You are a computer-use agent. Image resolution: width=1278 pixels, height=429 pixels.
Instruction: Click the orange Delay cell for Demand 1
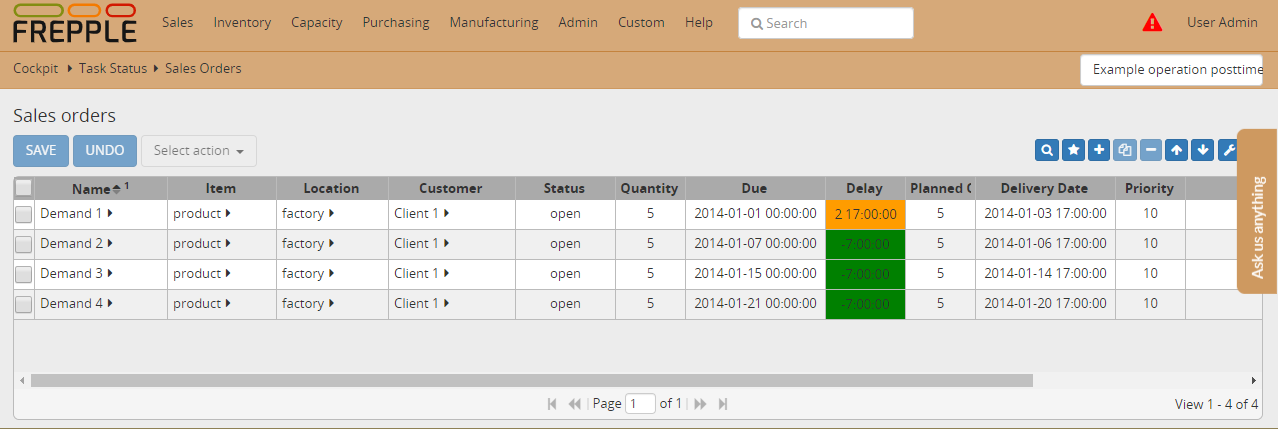coord(865,214)
